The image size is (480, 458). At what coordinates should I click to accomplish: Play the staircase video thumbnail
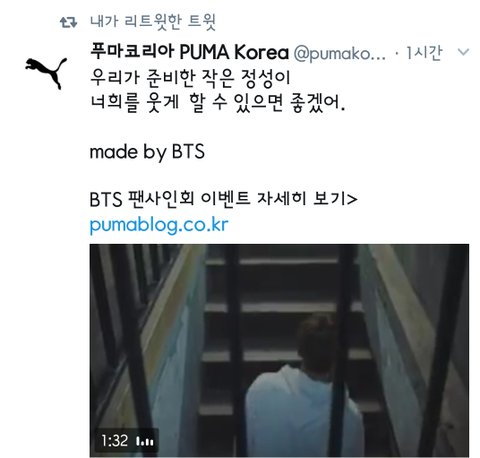pyautogui.click(x=279, y=350)
